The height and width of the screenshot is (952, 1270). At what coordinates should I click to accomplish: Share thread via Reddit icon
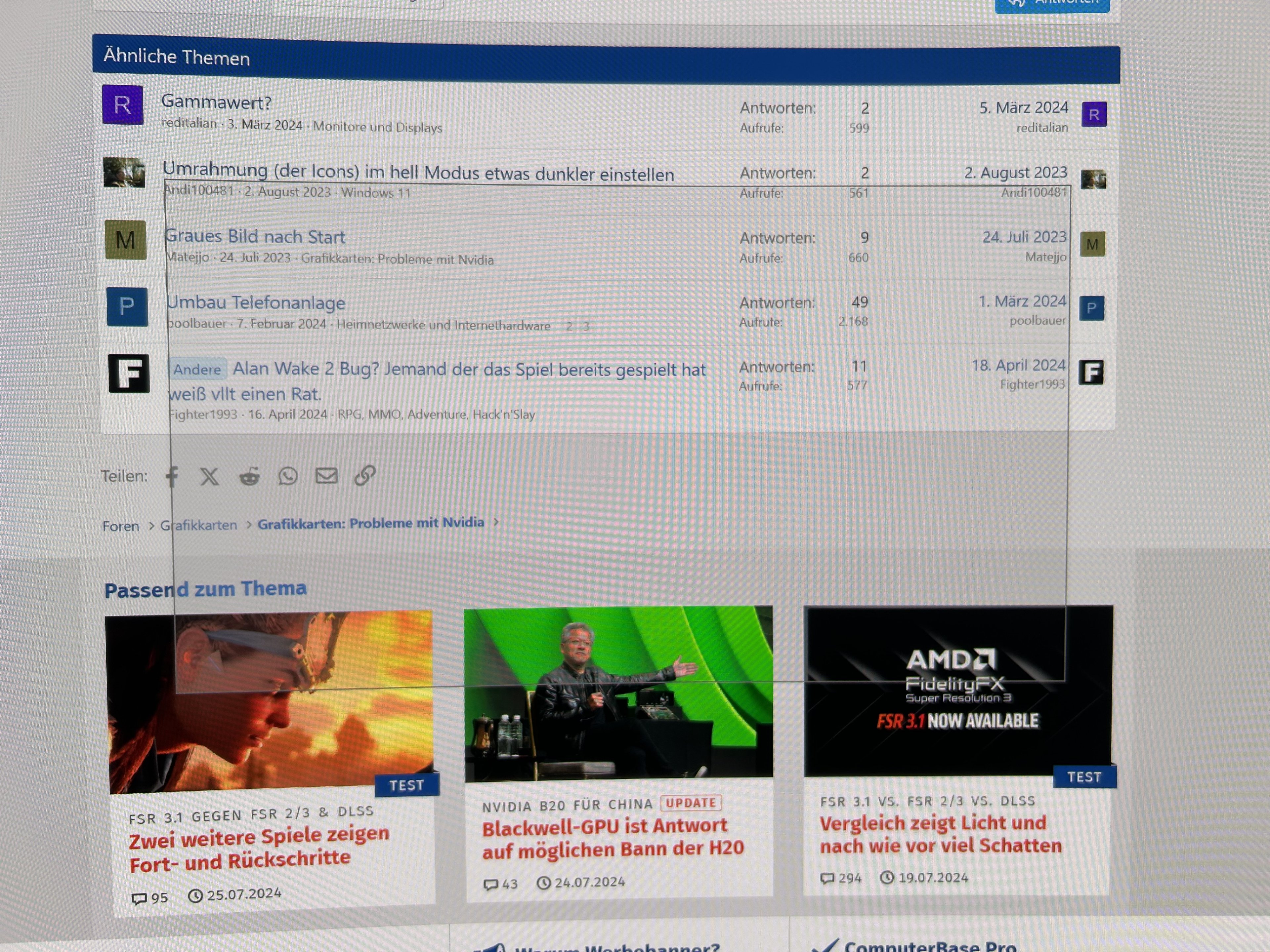[249, 476]
